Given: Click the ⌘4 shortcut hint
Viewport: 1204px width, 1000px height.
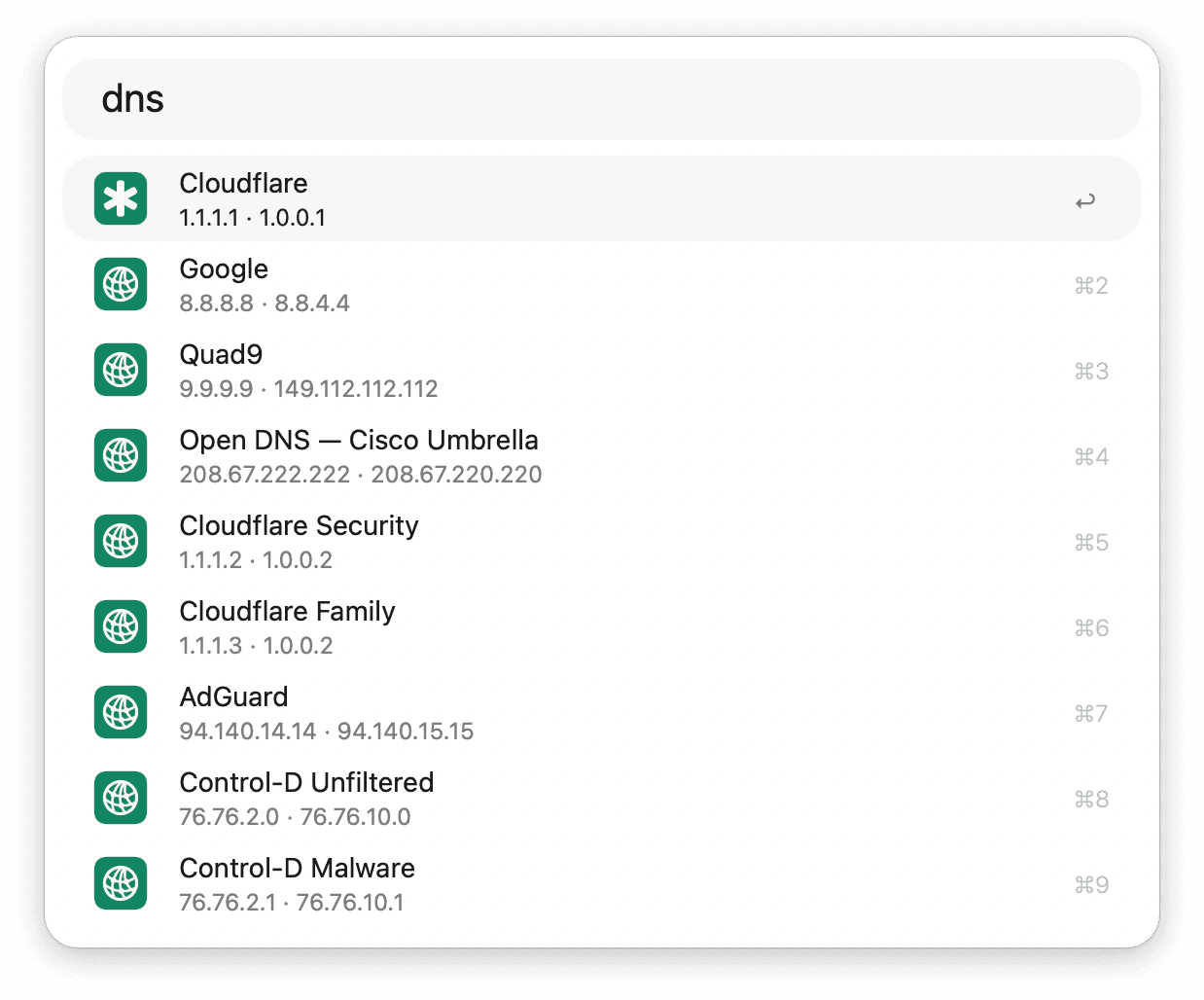Looking at the screenshot, I should click(x=1091, y=457).
